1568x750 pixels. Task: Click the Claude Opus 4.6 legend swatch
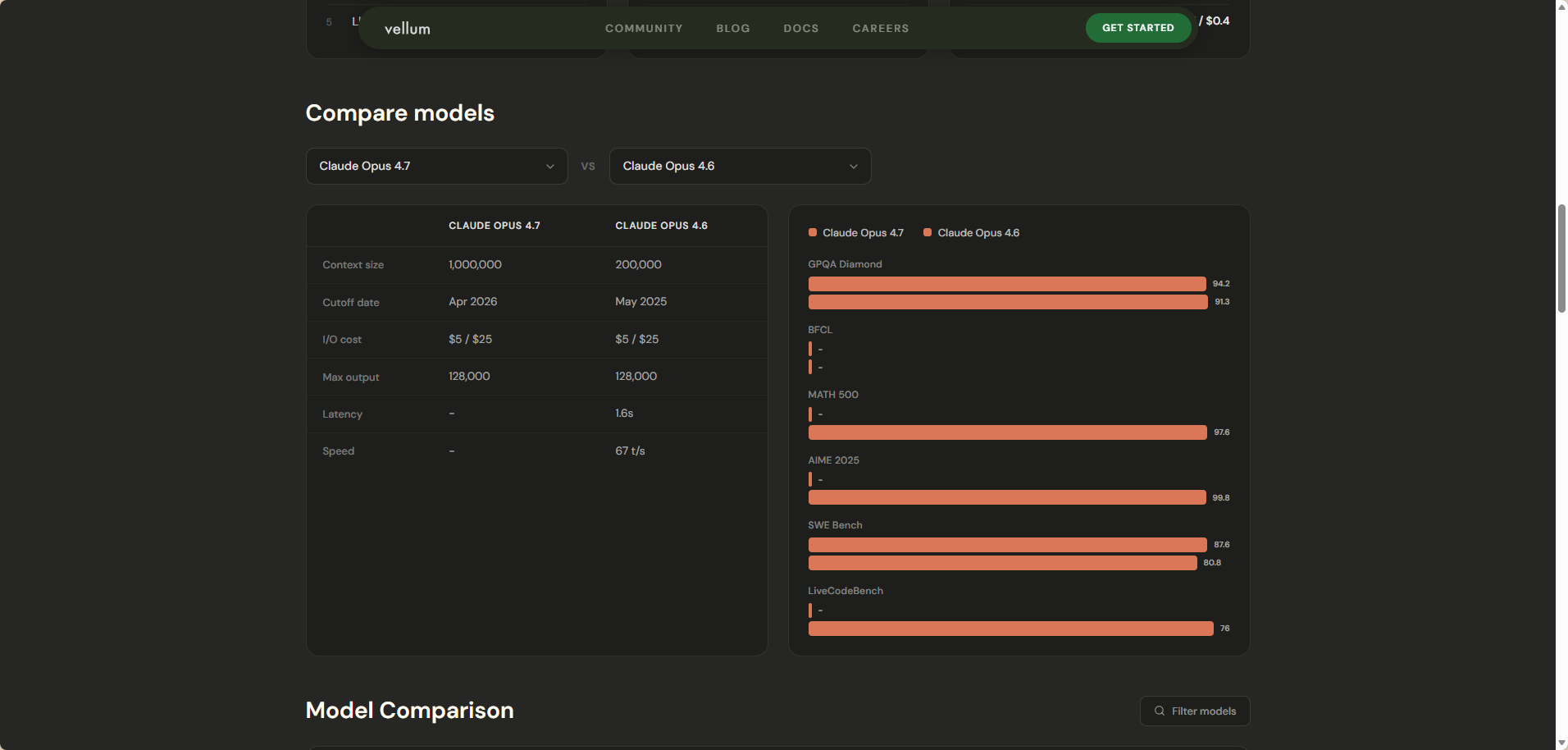pyautogui.click(x=928, y=232)
